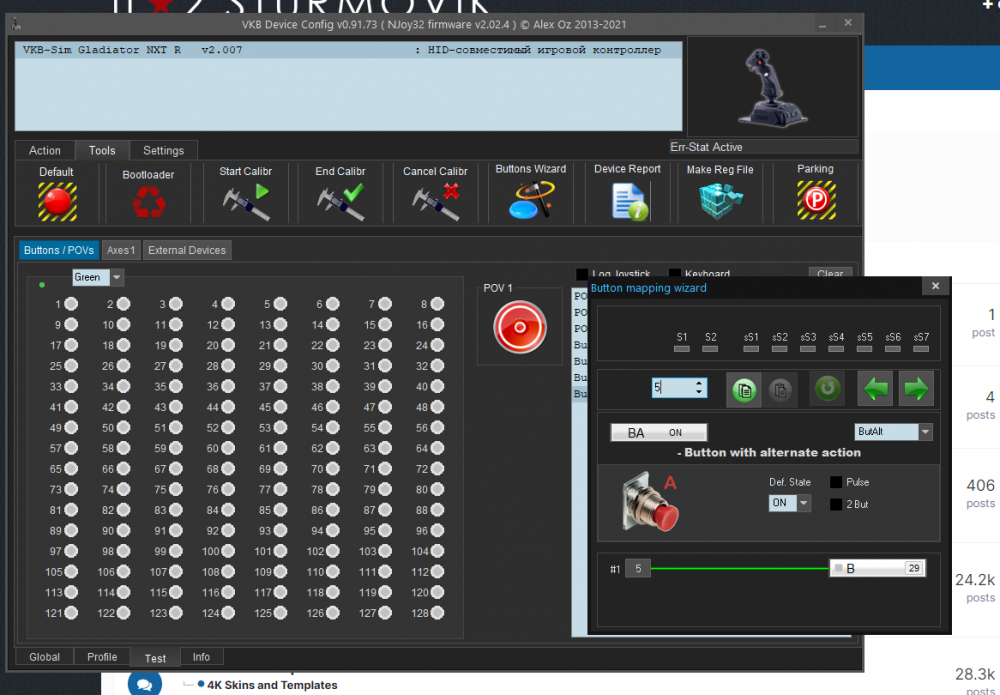Open the Buttons Wizard
This screenshot has width=1000, height=695.
[x=530, y=201]
